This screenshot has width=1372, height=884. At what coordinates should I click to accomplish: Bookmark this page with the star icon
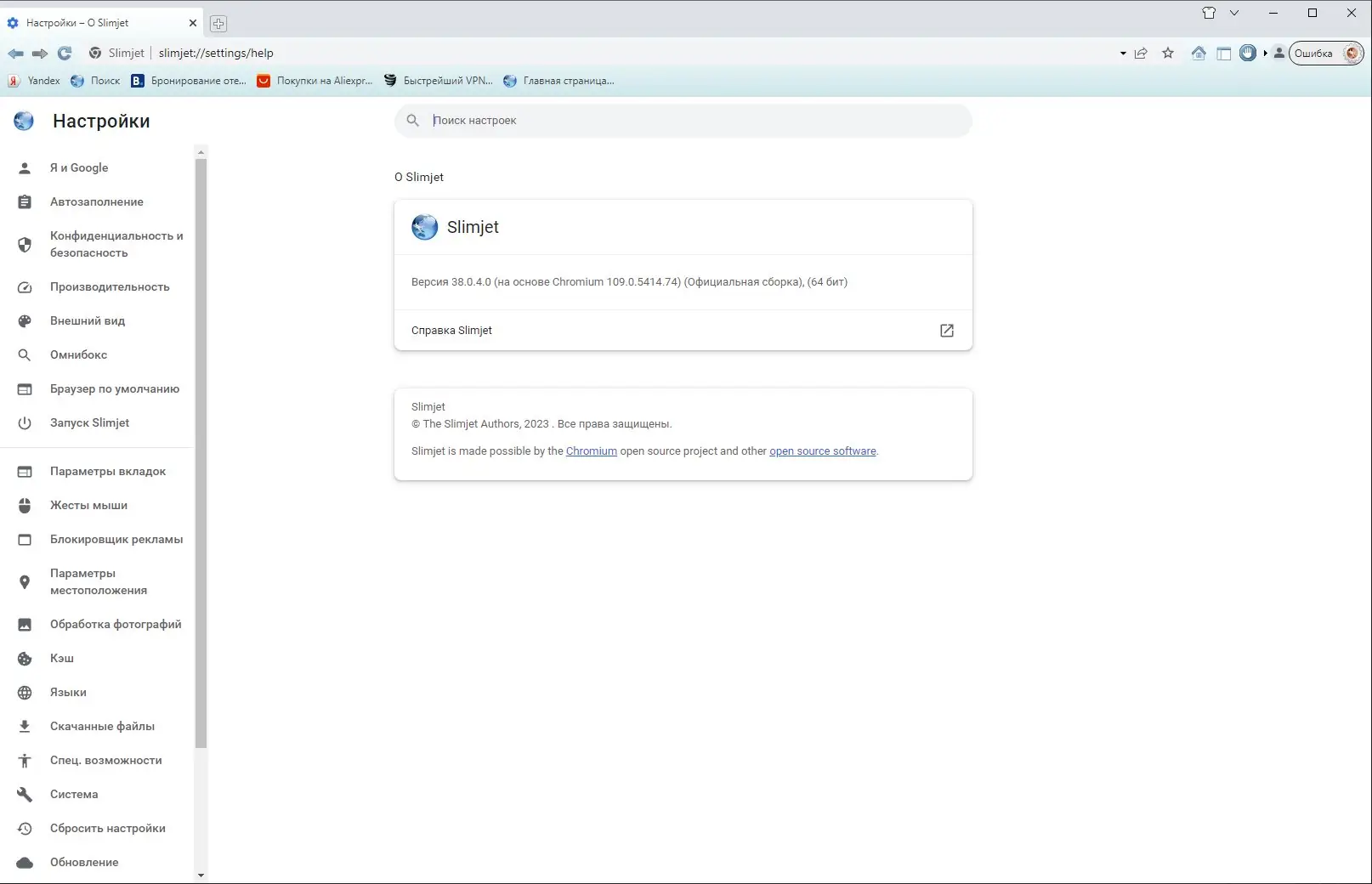click(1168, 54)
